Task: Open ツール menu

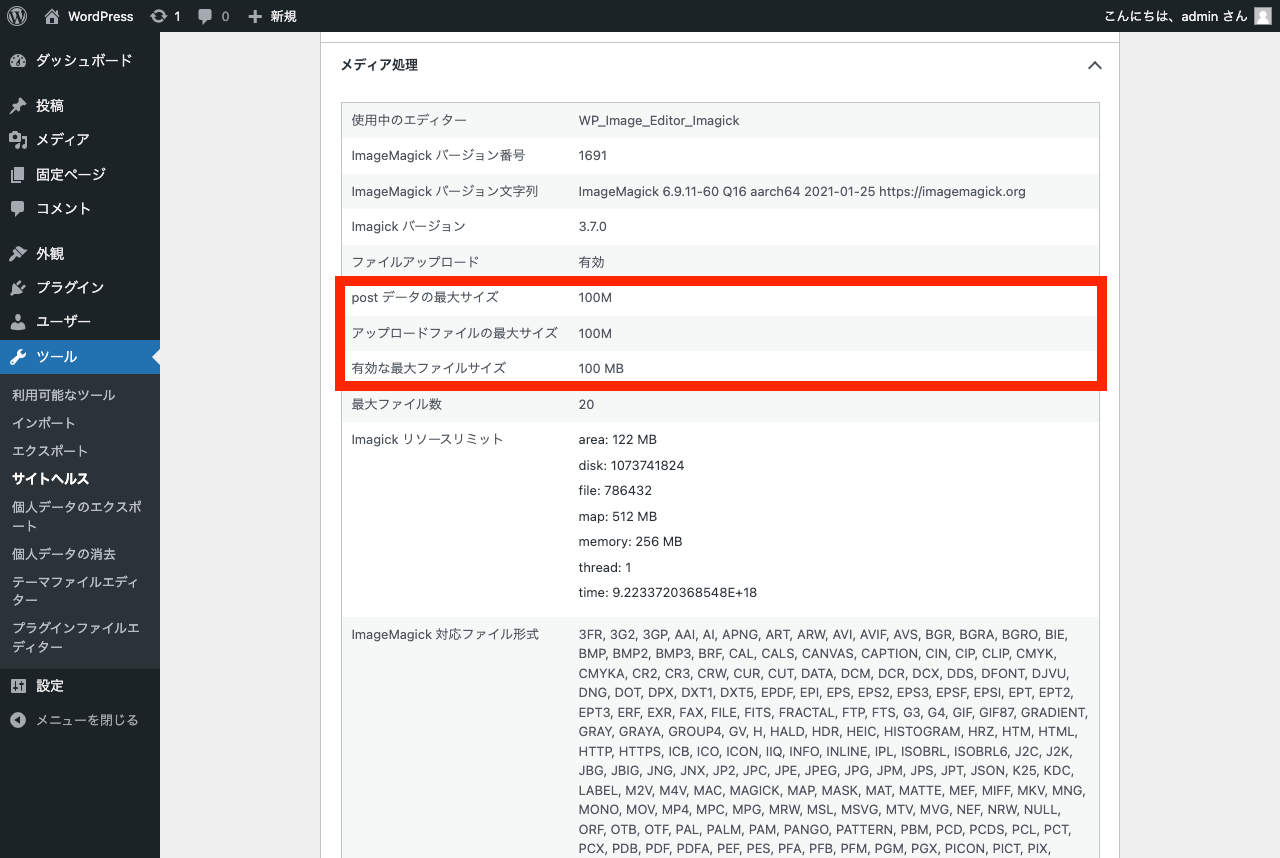Action: (x=80, y=357)
